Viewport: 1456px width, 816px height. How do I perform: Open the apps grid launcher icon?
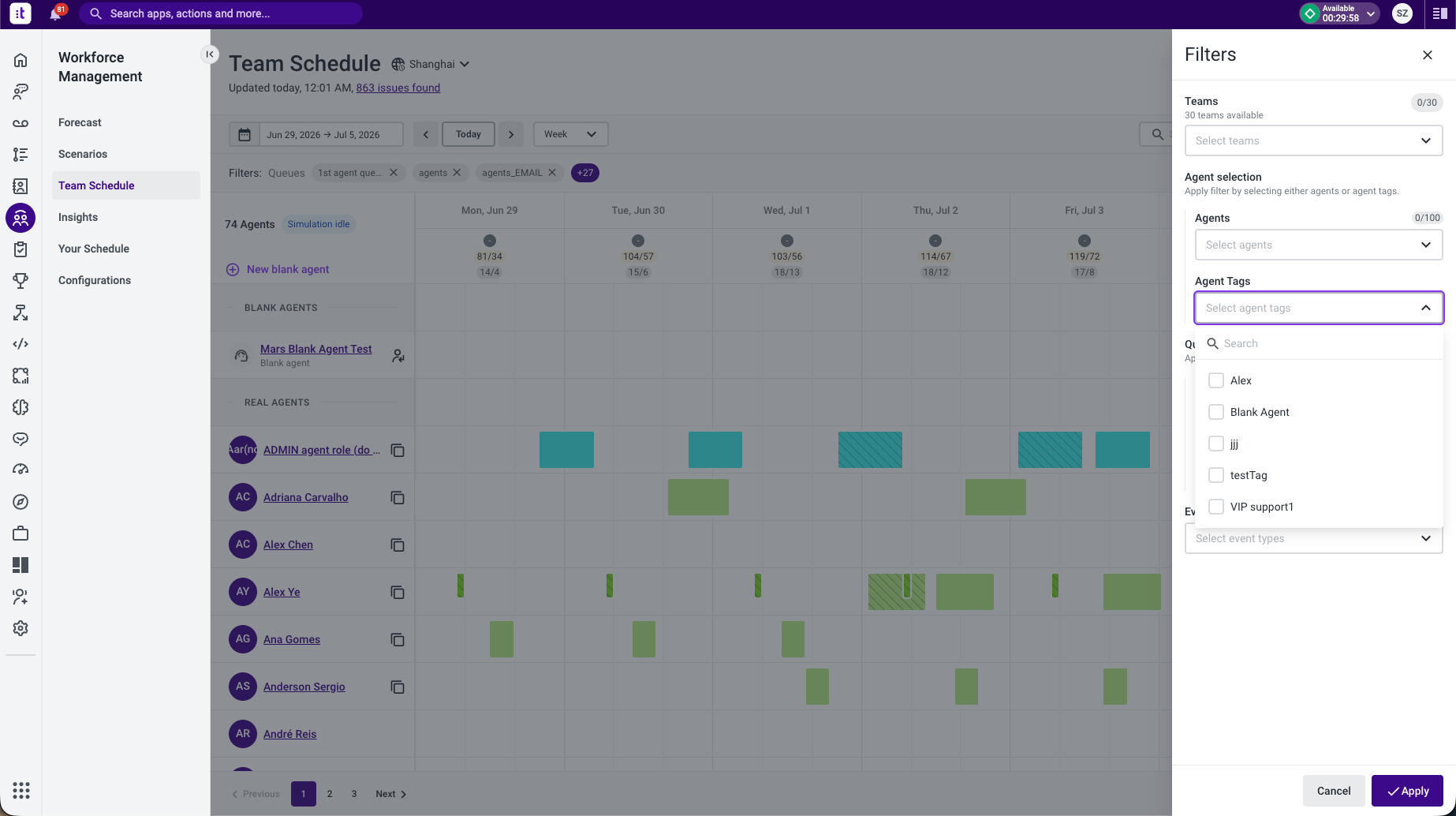(21, 790)
